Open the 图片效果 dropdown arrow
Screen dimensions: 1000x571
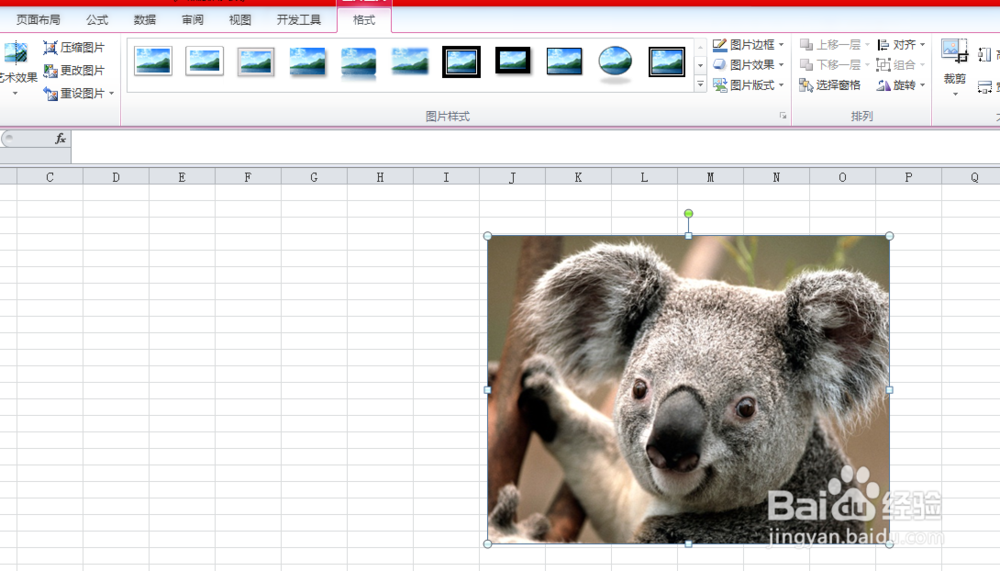[x=781, y=64]
